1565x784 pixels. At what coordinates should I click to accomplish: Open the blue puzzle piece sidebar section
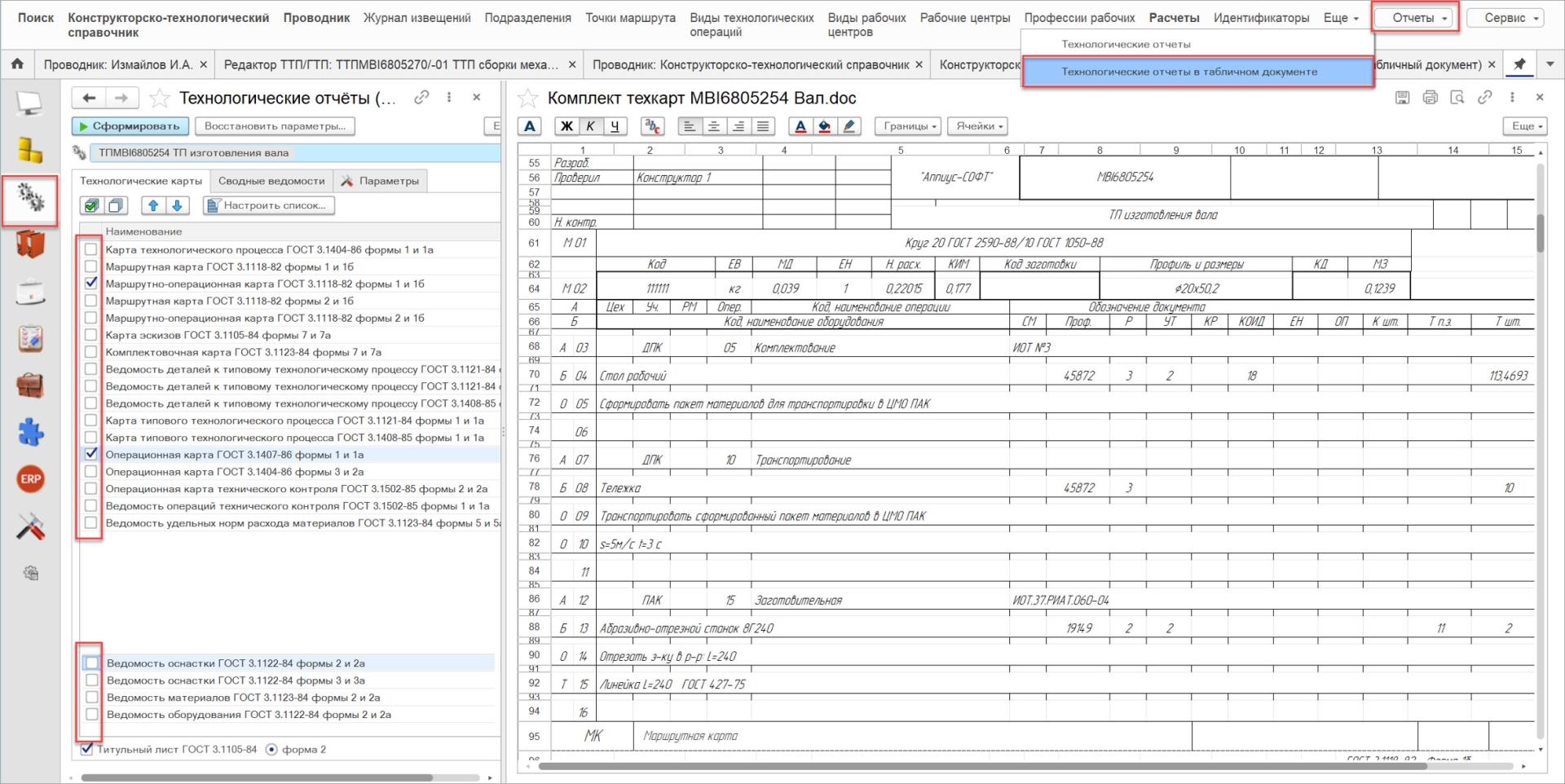coord(30,432)
